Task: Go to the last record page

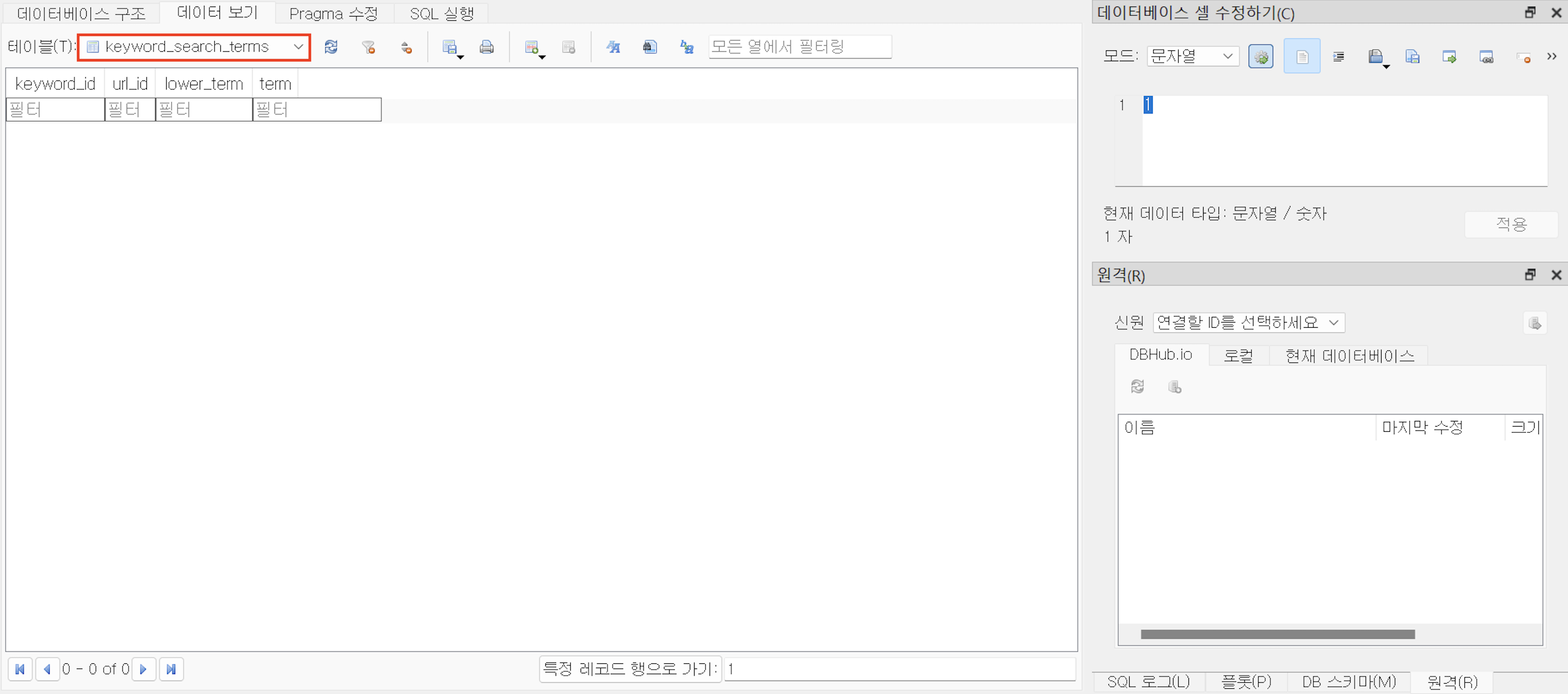Action: pyautogui.click(x=171, y=669)
